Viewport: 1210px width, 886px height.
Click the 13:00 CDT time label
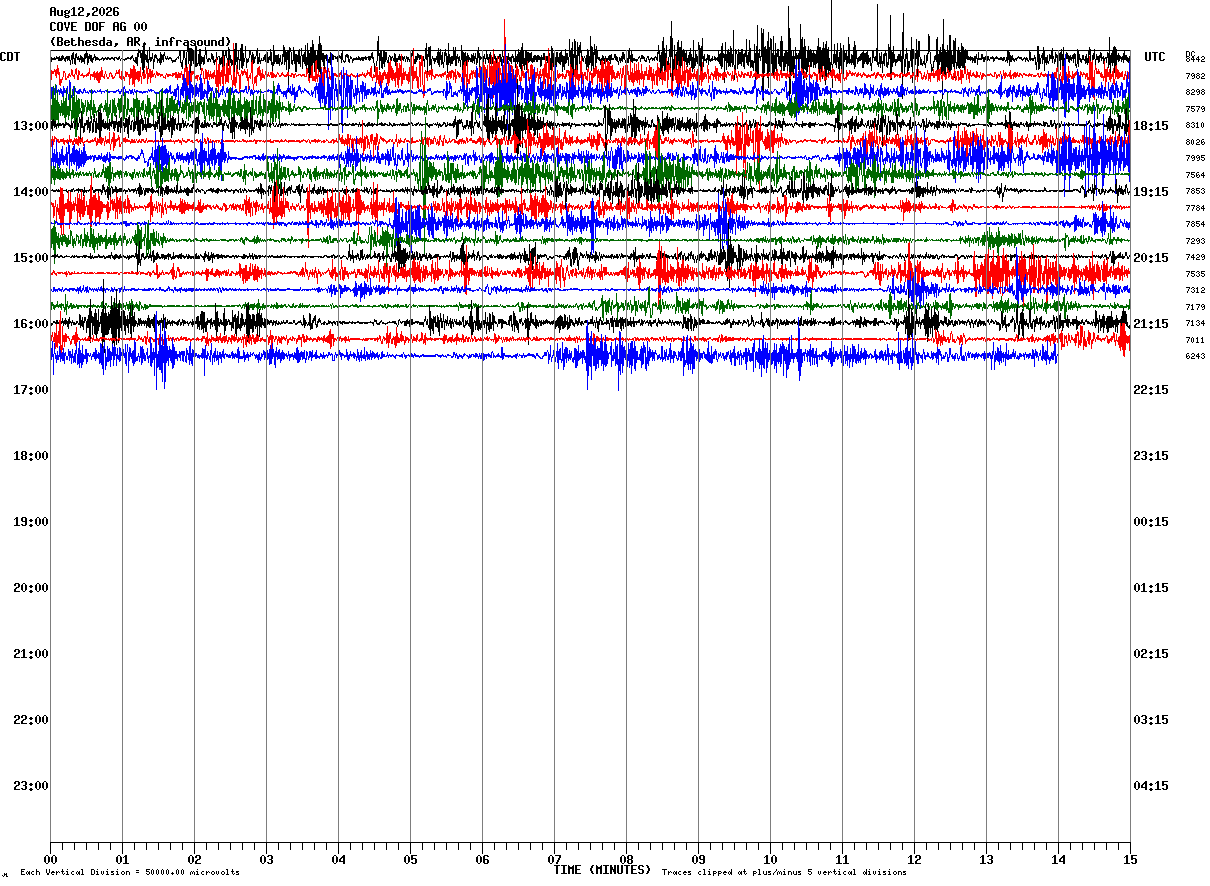[x=31, y=126]
